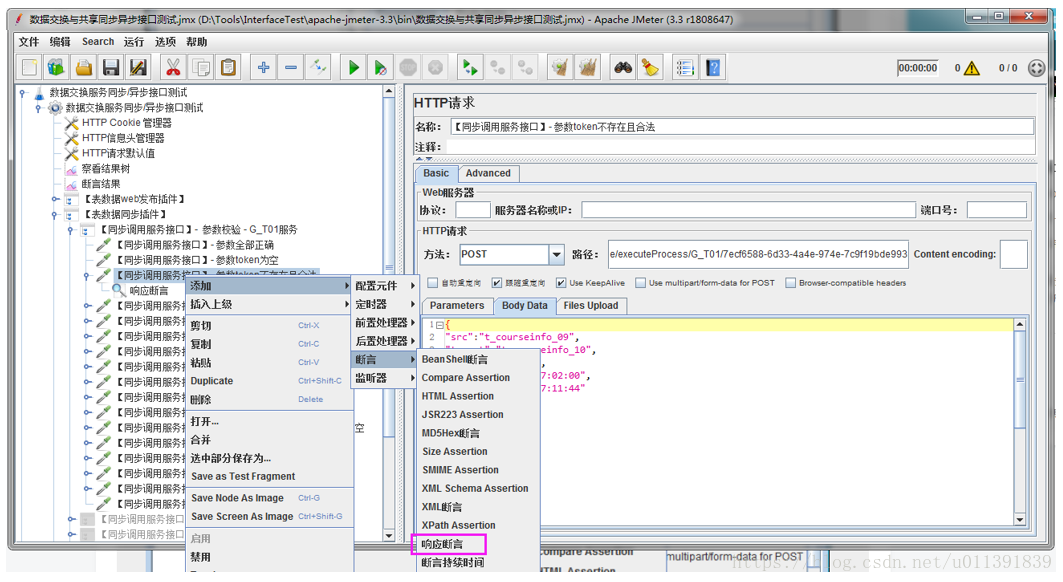1063x582 pixels.
Task: Click the Save As pencil-floppy icon
Action: (138, 68)
